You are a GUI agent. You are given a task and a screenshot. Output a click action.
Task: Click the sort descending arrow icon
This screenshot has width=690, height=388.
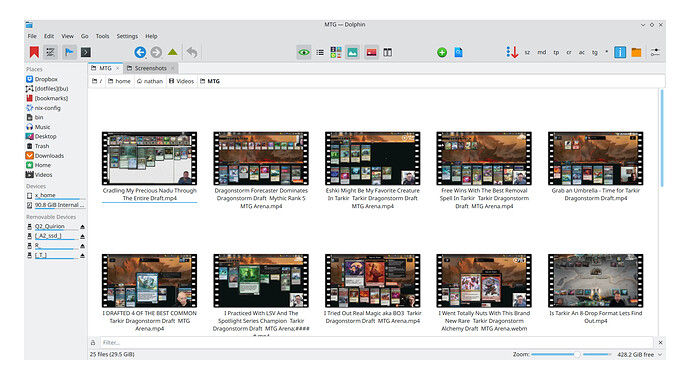512,52
